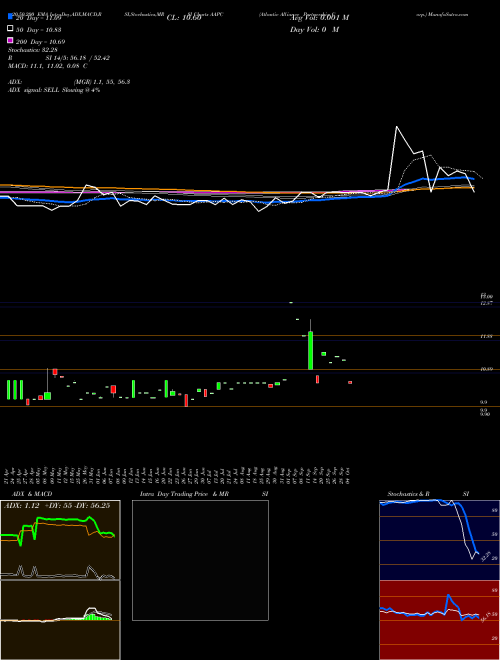This screenshot has width=500, height=660.
Task: Click the white price line spike peak
Action: 396,126
